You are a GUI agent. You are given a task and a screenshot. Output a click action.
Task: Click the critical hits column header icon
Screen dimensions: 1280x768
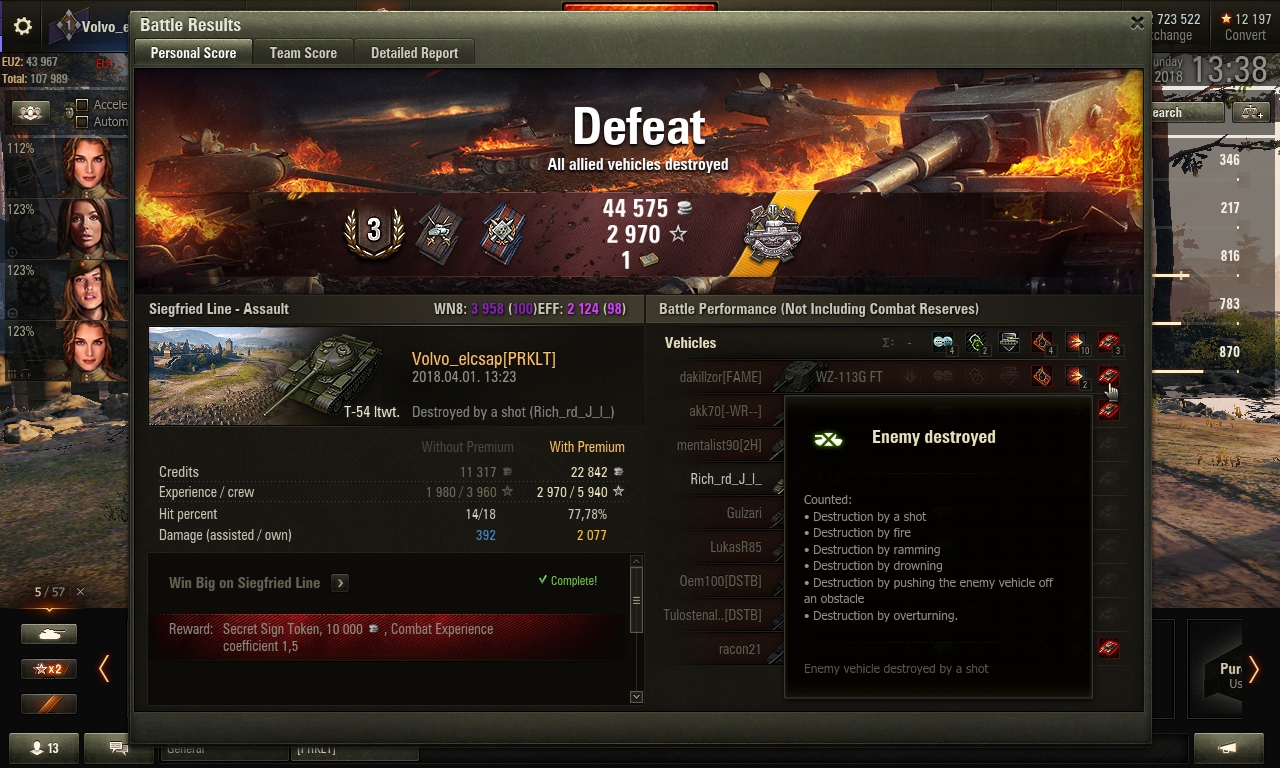coord(1042,343)
